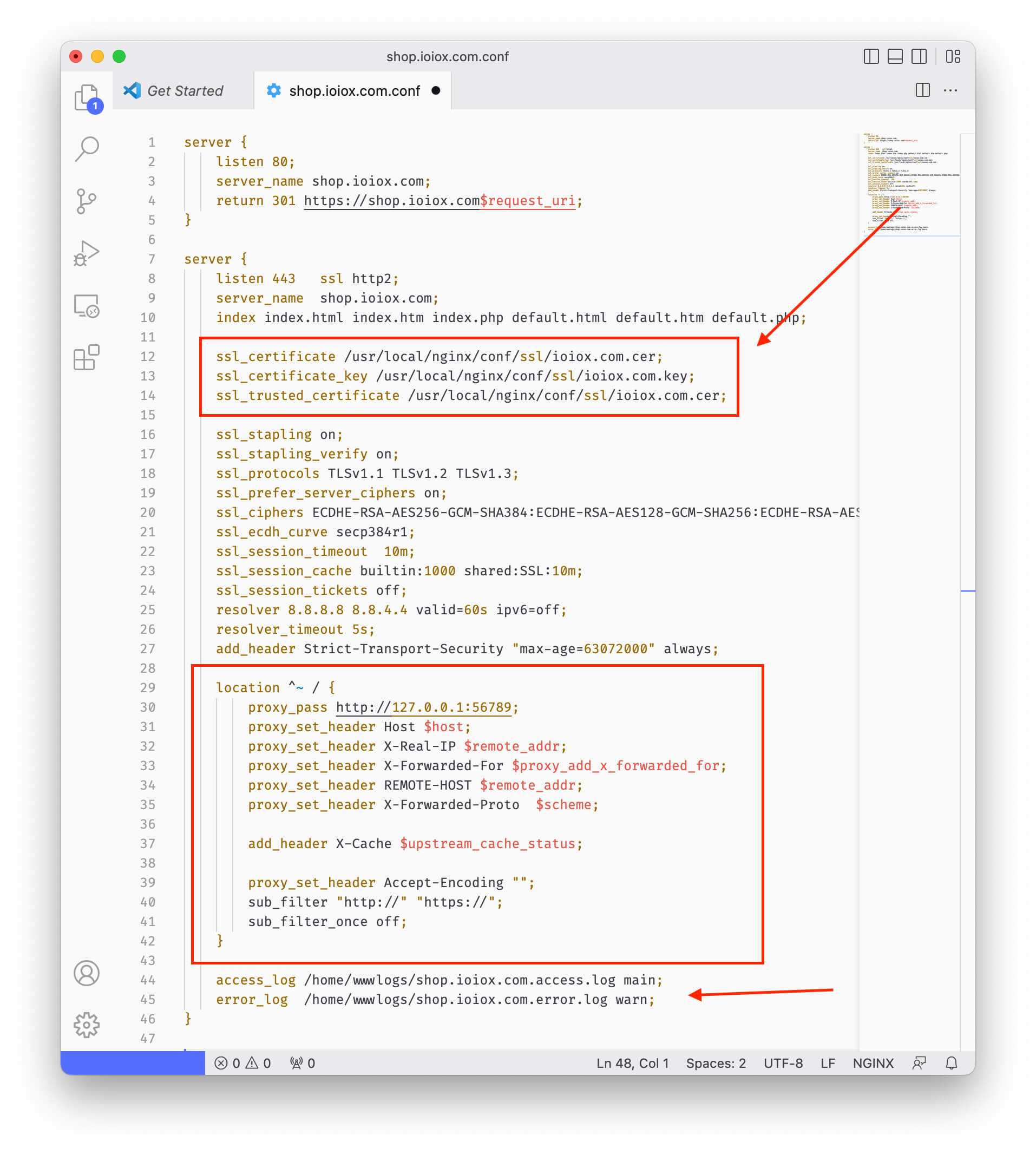Viewport: 1036px width, 1155px height.
Task: Split the editor to the right
Action: (923, 90)
